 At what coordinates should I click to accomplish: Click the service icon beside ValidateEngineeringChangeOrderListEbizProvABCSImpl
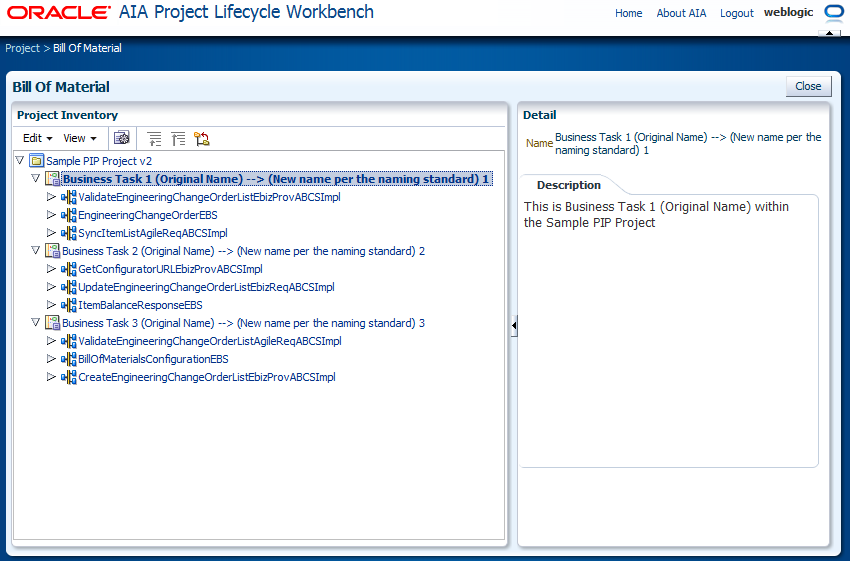(69, 197)
